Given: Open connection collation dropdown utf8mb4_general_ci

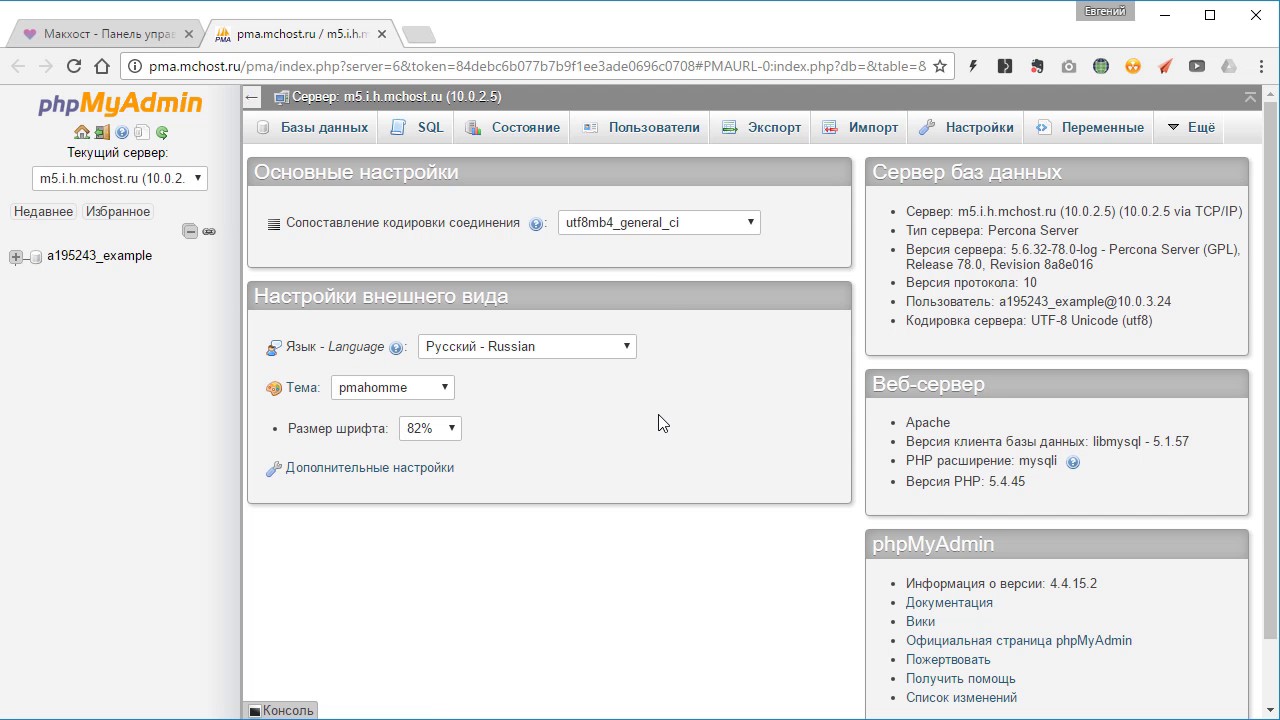Looking at the screenshot, I should [x=659, y=222].
